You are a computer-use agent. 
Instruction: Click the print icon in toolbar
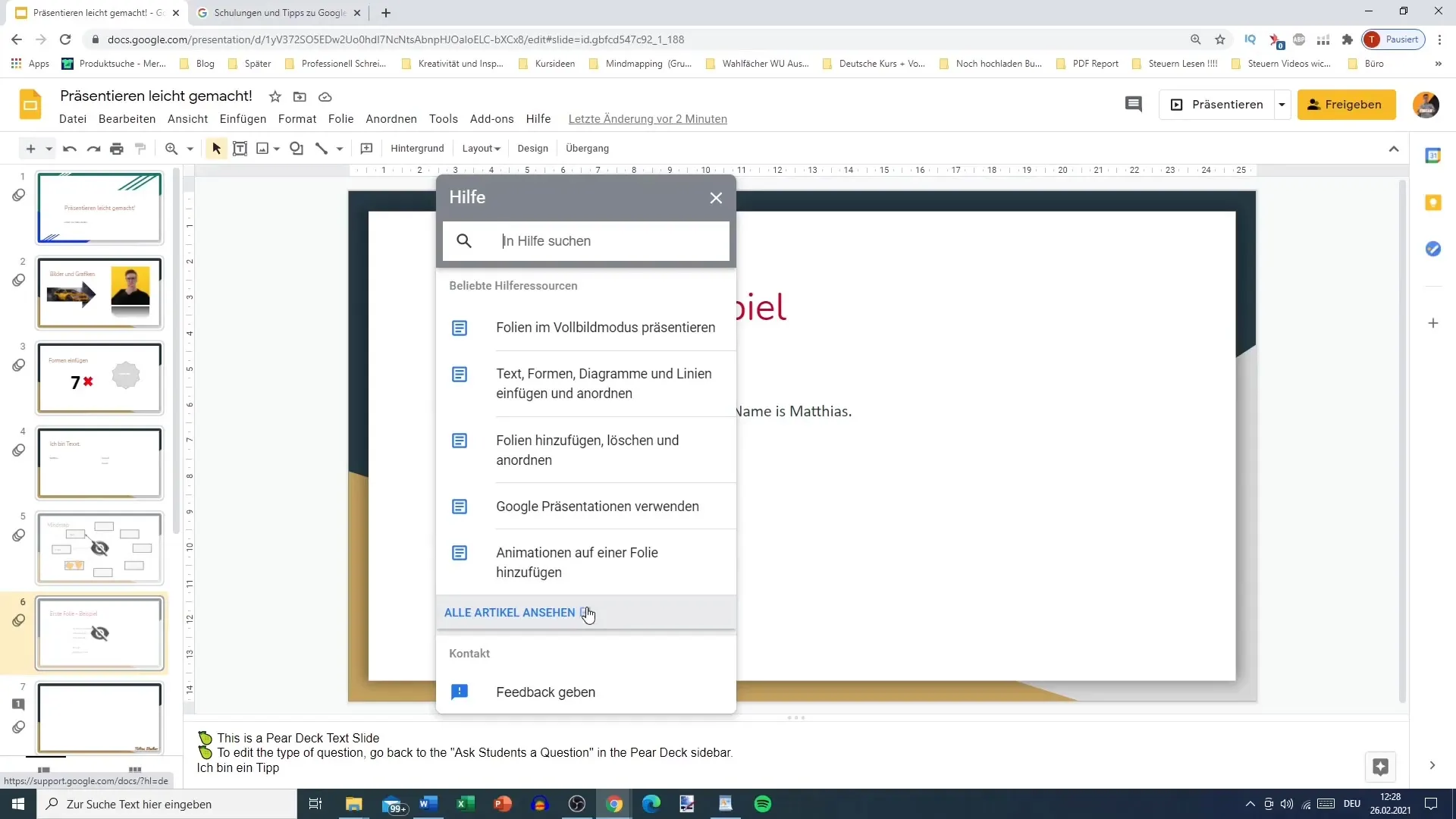tap(116, 149)
